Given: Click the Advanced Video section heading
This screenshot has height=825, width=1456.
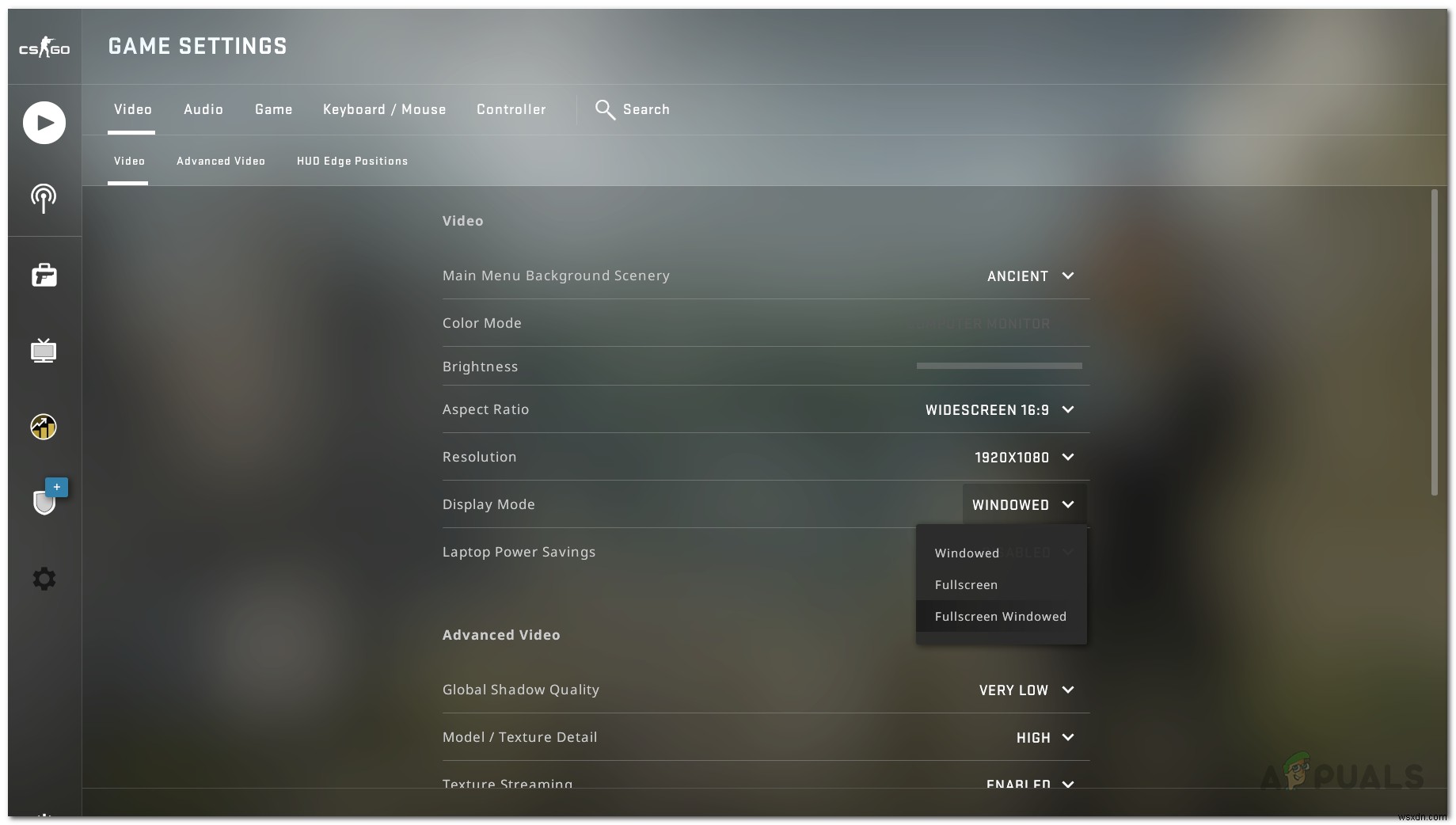Looking at the screenshot, I should pos(501,635).
